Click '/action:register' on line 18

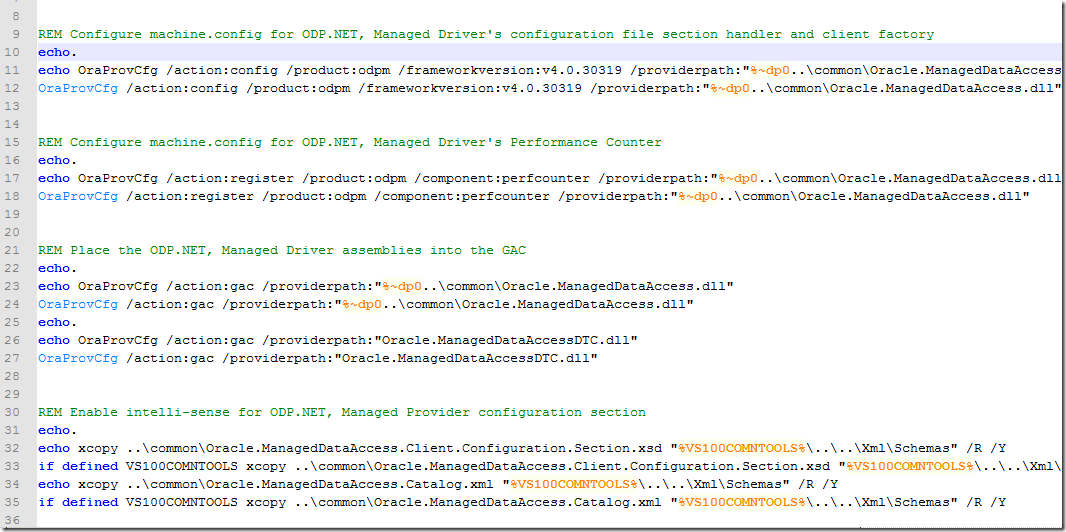(190, 196)
